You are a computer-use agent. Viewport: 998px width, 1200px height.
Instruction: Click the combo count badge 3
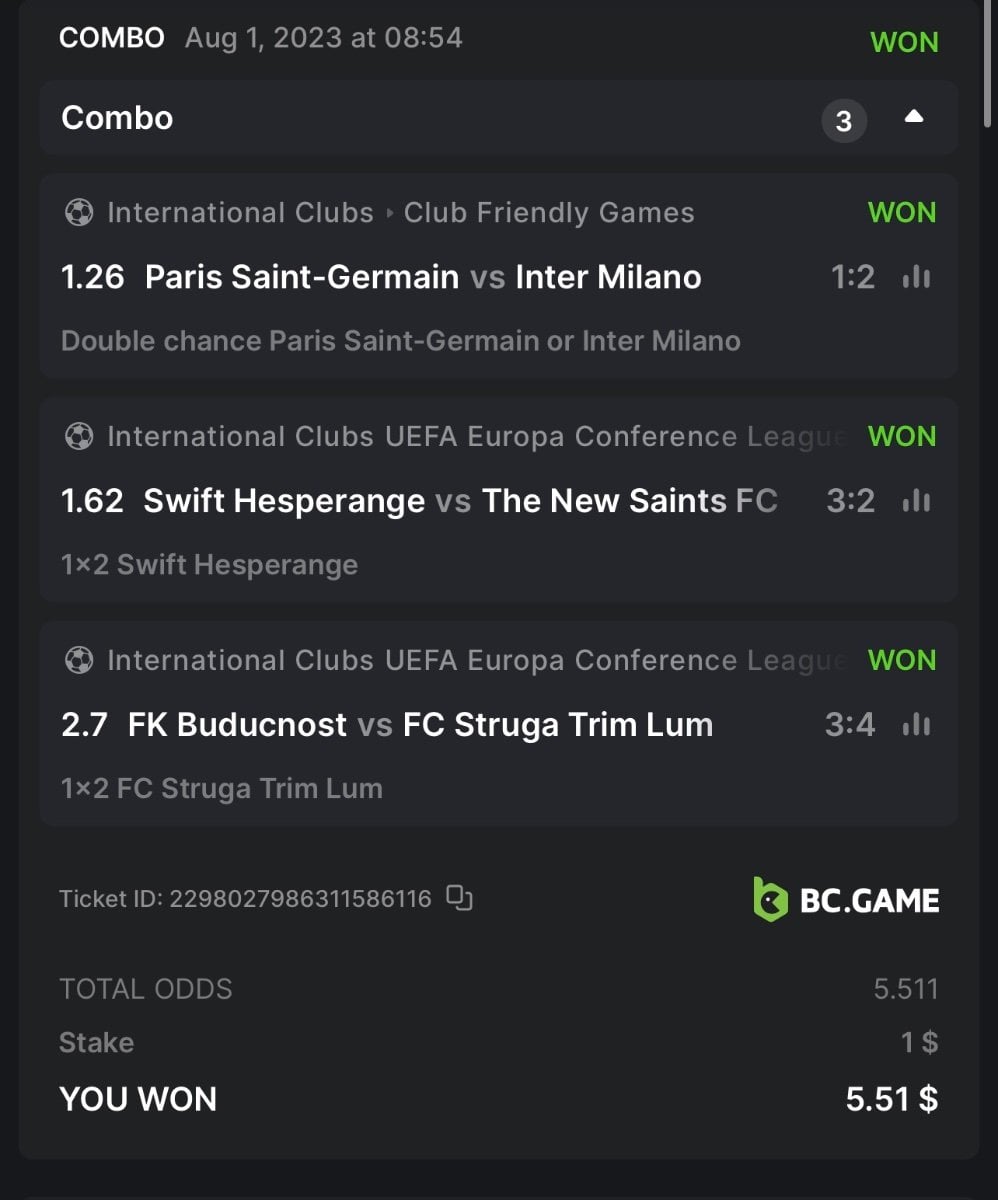(843, 121)
